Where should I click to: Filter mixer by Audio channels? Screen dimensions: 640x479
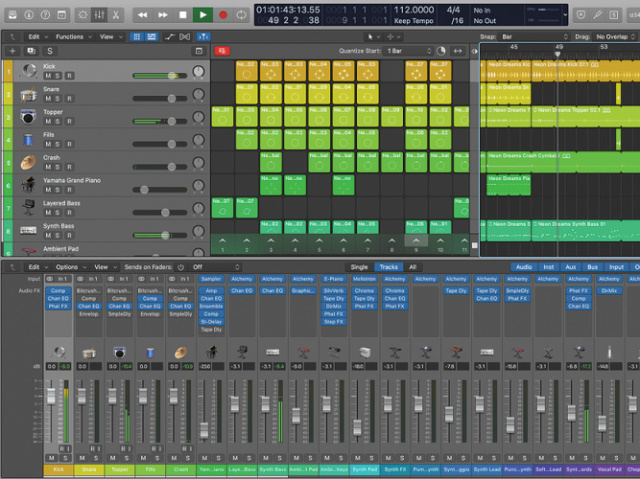[524, 267]
